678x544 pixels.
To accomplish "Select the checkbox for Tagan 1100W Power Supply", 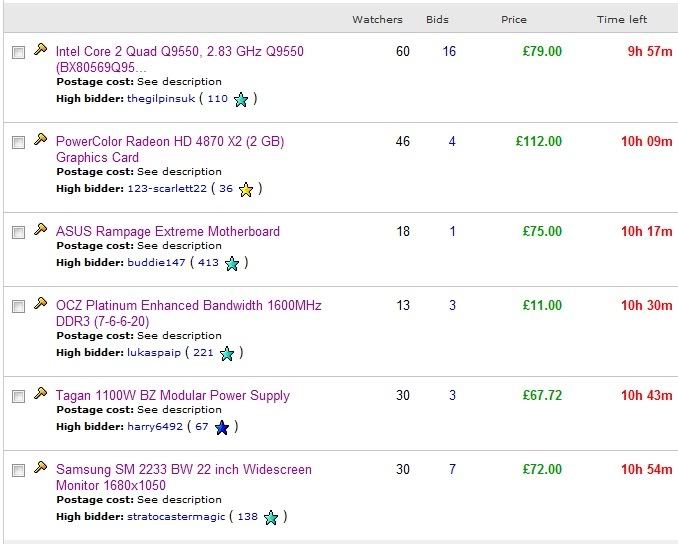I will [x=19, y=397].
